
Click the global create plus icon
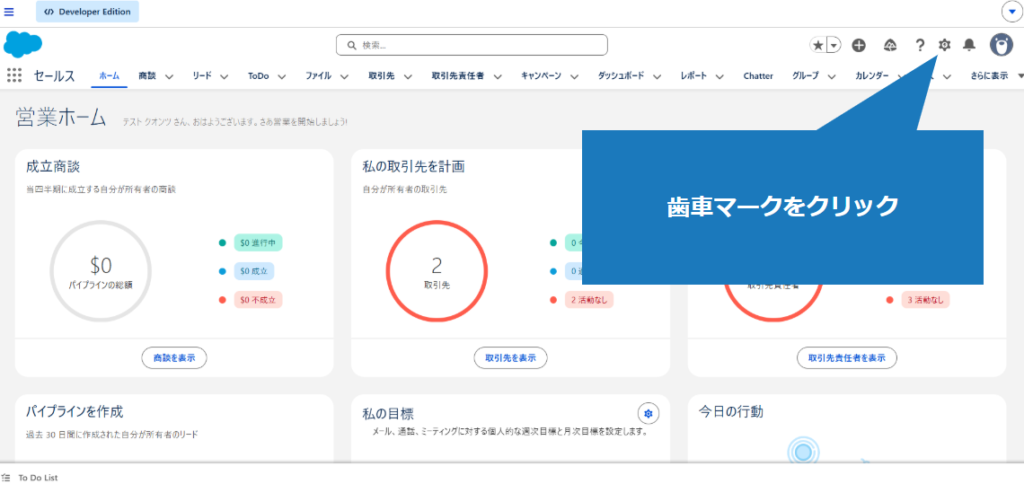click(x=859, y=45)
